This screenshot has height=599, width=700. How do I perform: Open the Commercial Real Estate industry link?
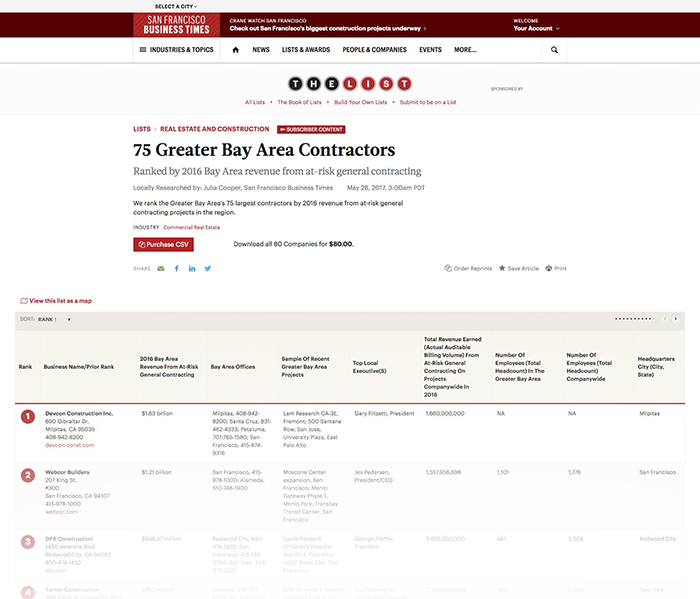[192, 228]
